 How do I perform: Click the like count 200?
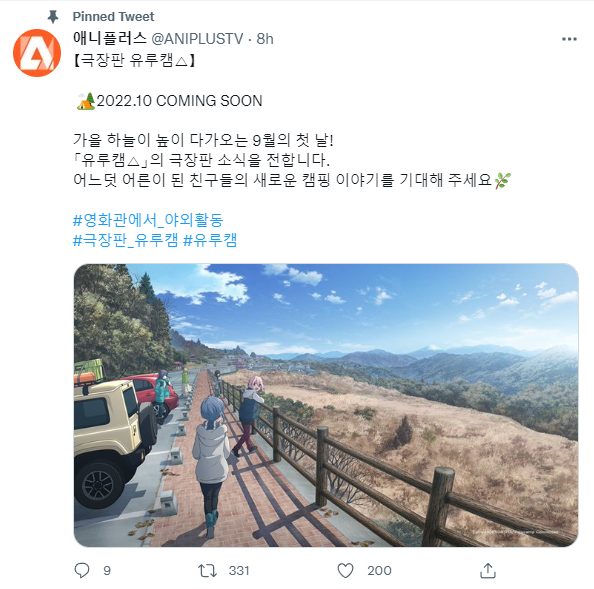(x=379, y=570)
